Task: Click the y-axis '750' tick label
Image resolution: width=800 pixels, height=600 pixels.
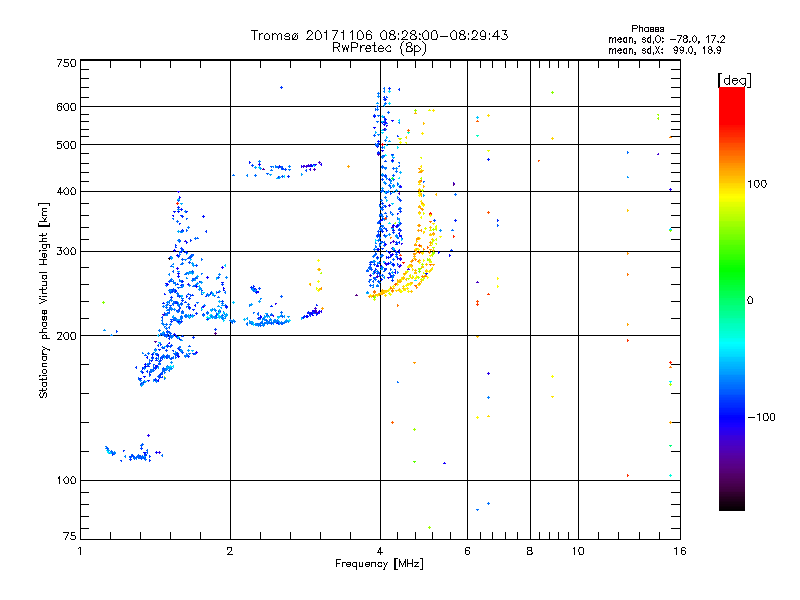Action: [x=66, y=63]
